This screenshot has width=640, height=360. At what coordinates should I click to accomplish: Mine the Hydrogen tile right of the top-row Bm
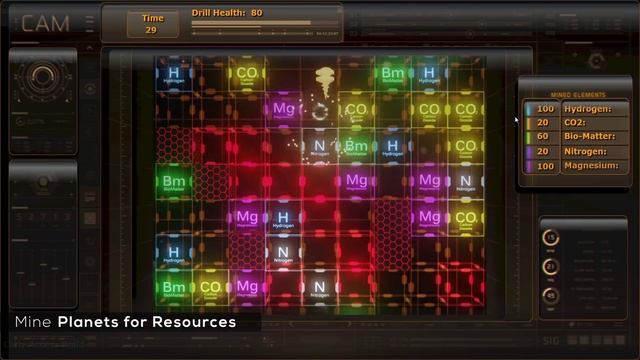(429, 74)
